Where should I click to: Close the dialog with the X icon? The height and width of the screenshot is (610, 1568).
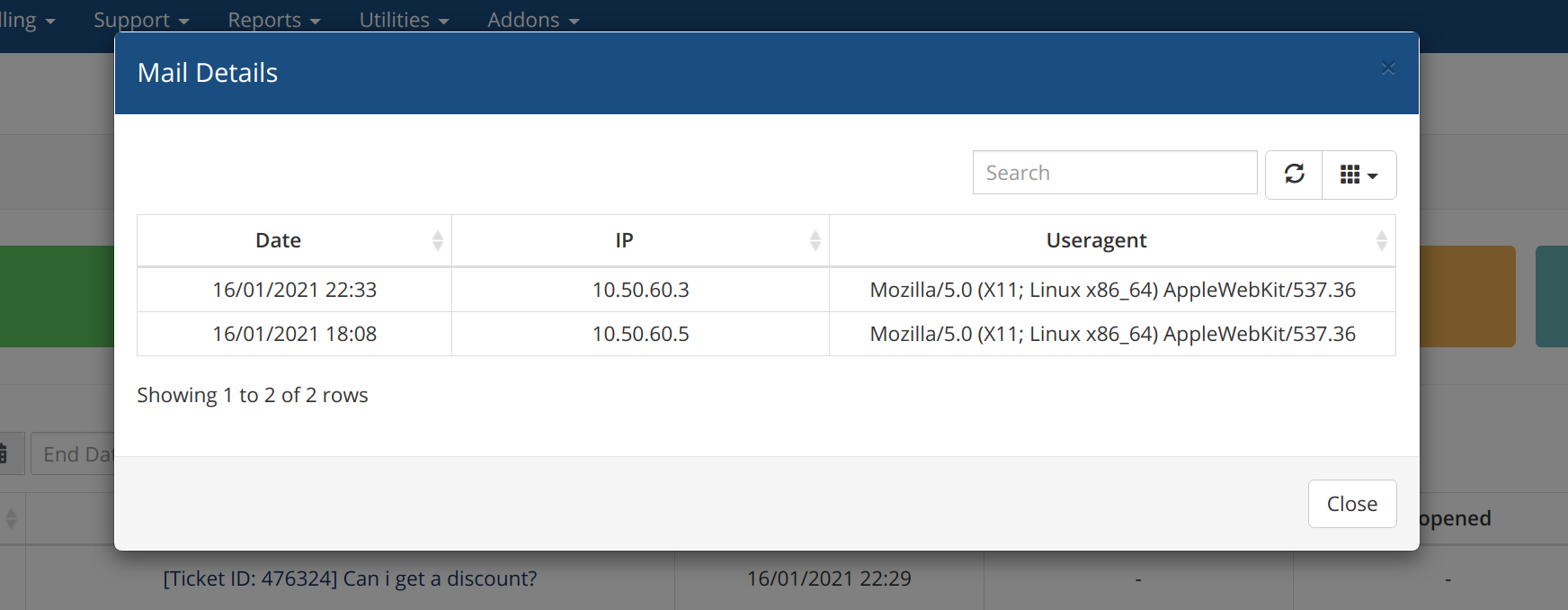pyautogui.click(x=1388, y=68)
